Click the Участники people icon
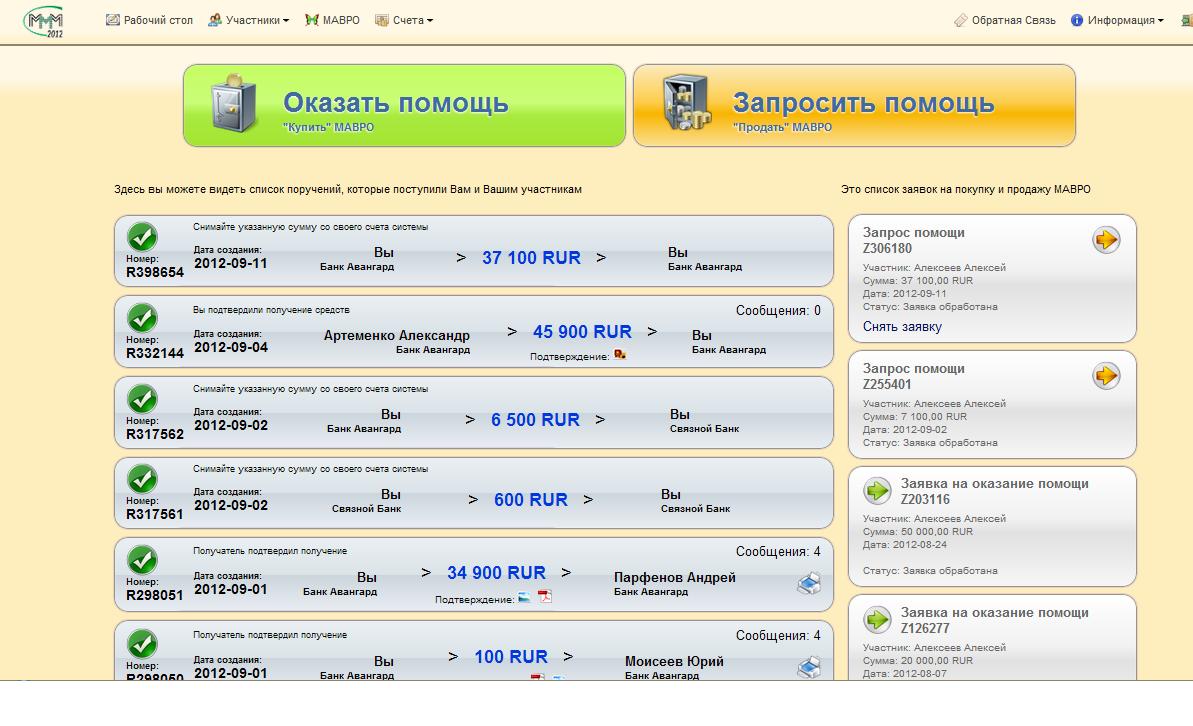This screenshot has width=1193, height=726. click(215, 21)
